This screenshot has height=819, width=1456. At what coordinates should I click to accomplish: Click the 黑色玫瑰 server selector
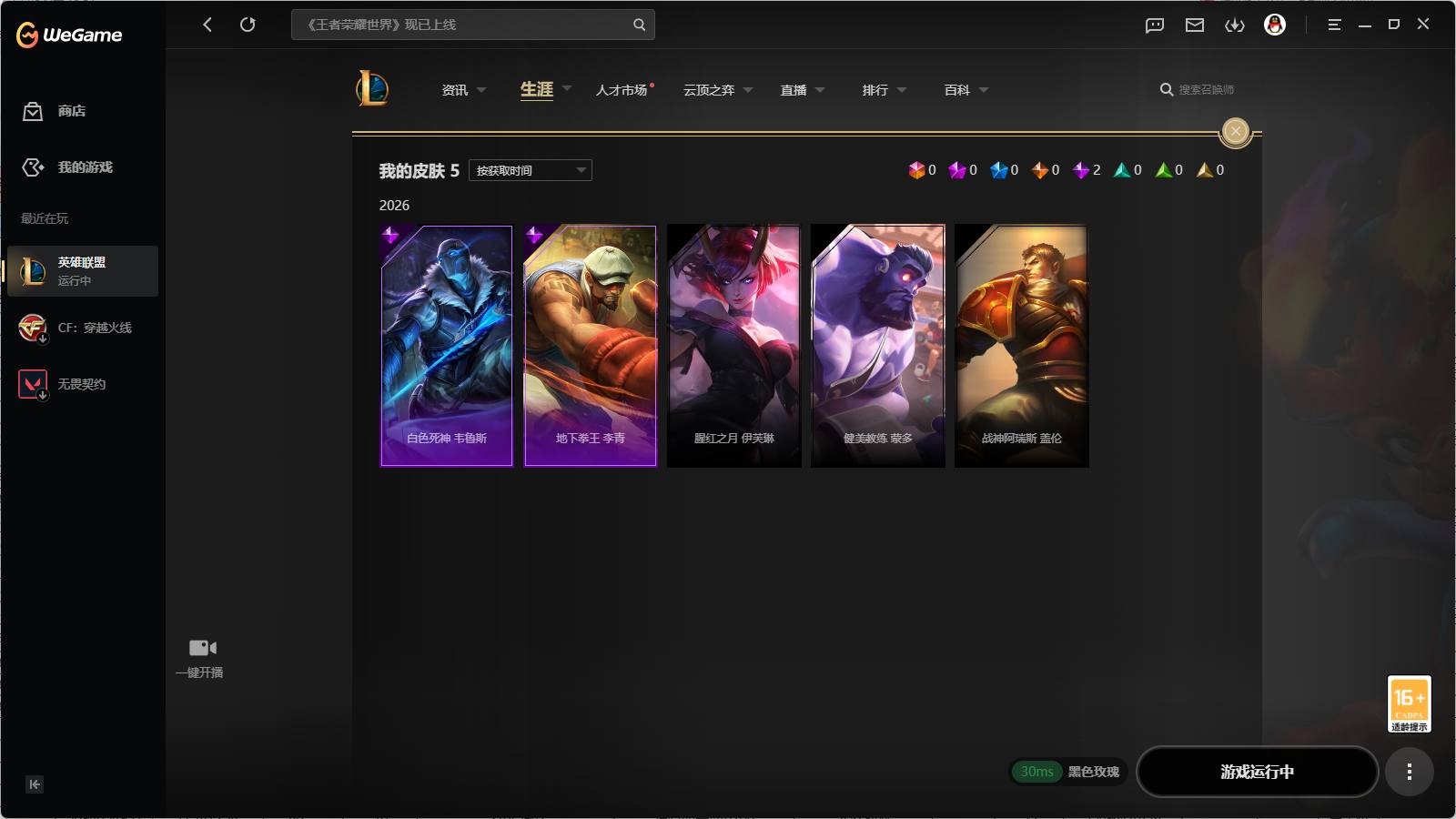[1094, 772]
